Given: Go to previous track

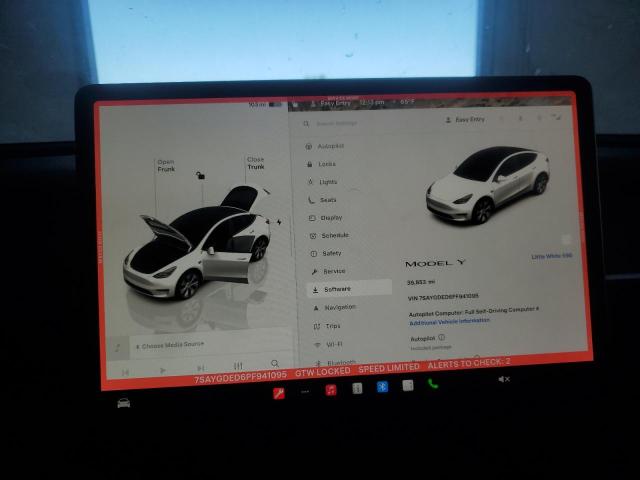Looking at the screenshot, I should pyautogui.click(x=125, y=372).
